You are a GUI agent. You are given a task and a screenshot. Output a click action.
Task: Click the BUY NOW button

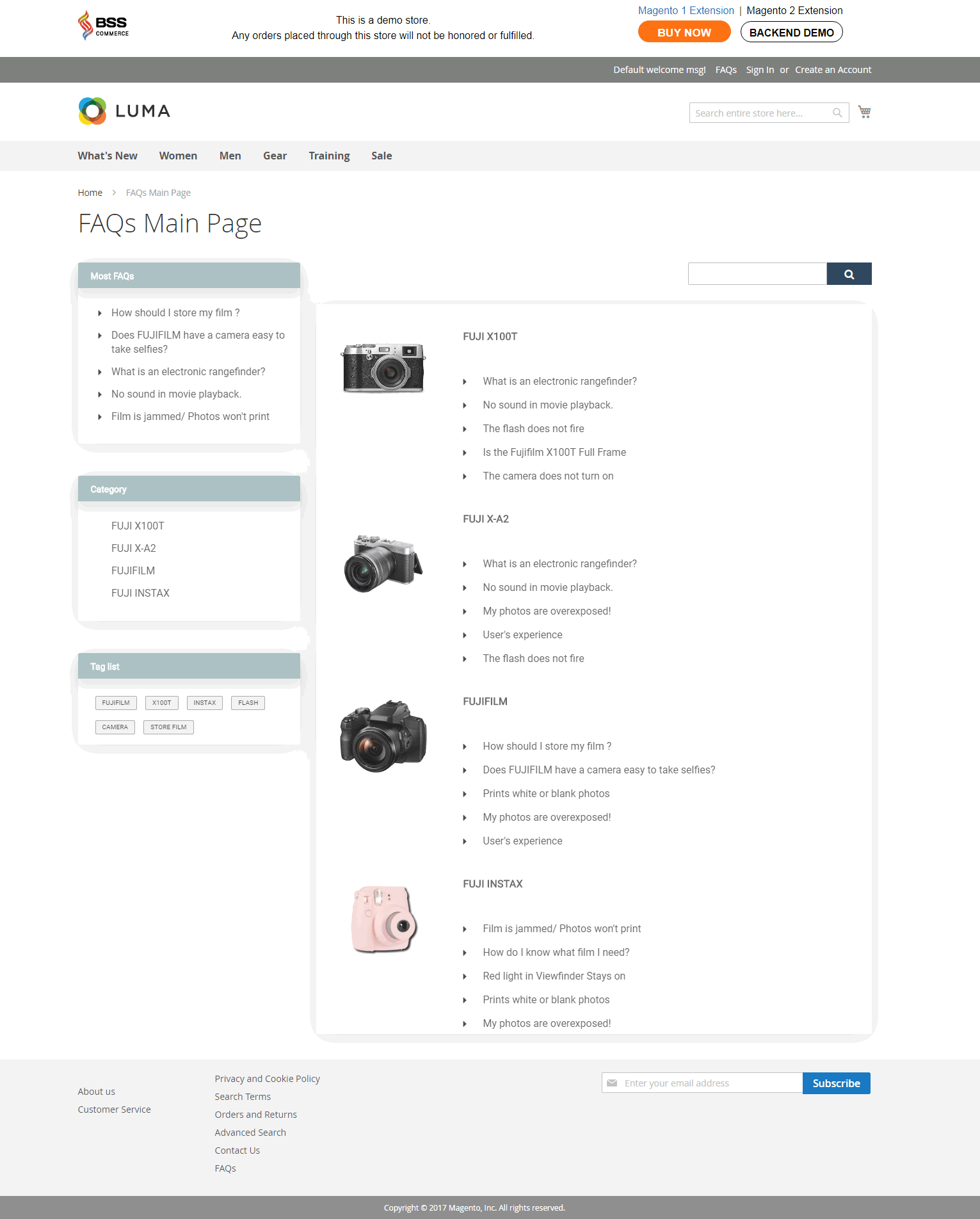point(684,32)
